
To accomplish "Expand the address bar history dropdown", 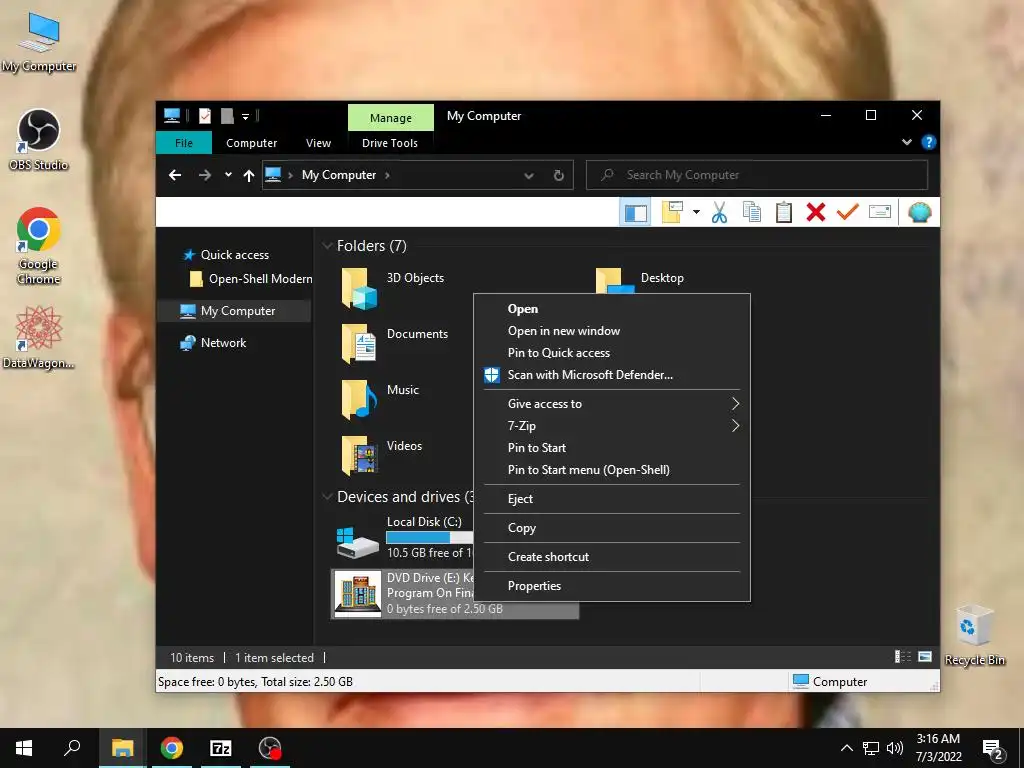I will pyautogui.click(x=529, y=175).
